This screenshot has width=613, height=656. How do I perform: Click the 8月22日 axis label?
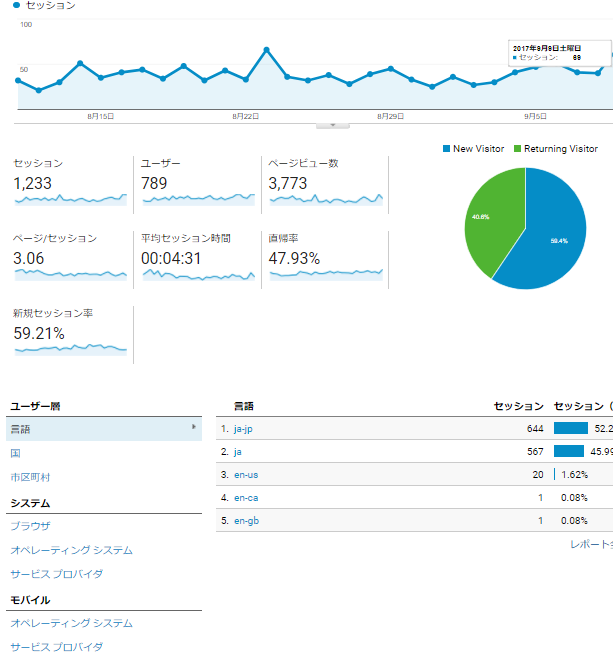coord(246,116)
